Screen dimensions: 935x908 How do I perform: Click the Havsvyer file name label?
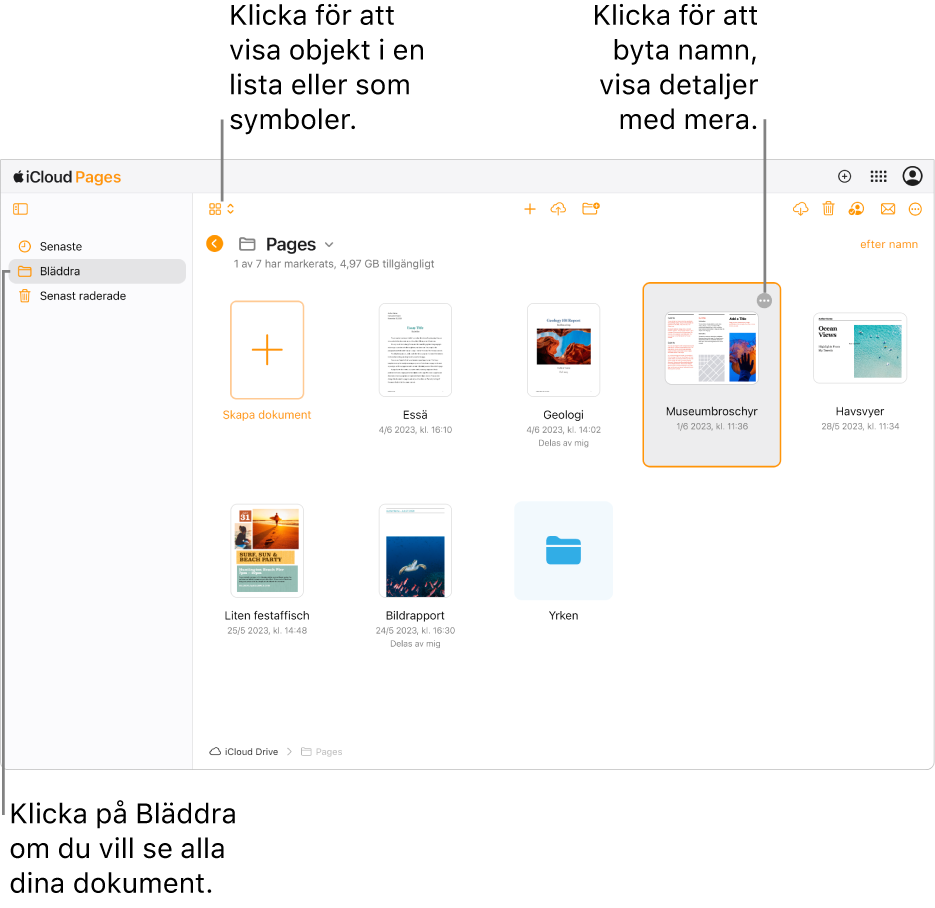coord(860,411)
